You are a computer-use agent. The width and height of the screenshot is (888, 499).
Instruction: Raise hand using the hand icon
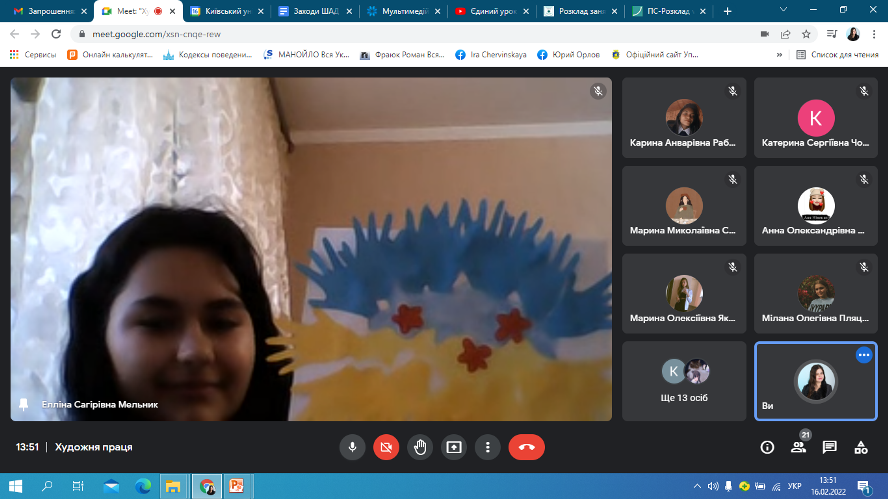[420, 447]
